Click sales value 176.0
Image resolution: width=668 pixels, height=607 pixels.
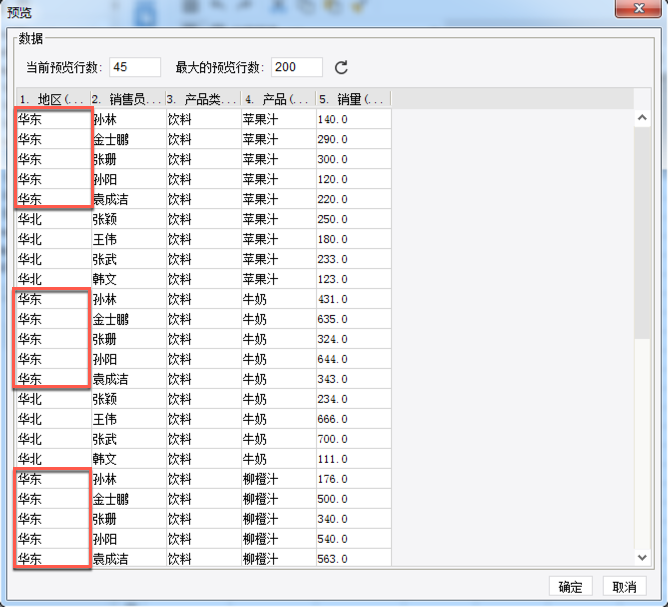point(332,479)
